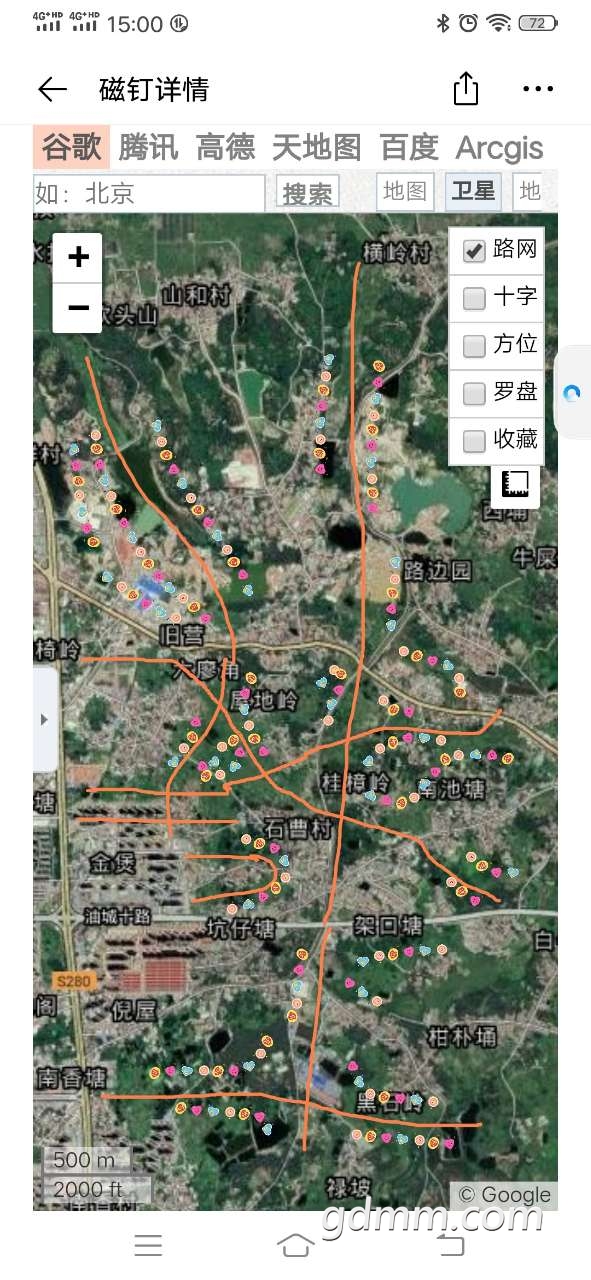Zoom in the map with plus button

78,258
